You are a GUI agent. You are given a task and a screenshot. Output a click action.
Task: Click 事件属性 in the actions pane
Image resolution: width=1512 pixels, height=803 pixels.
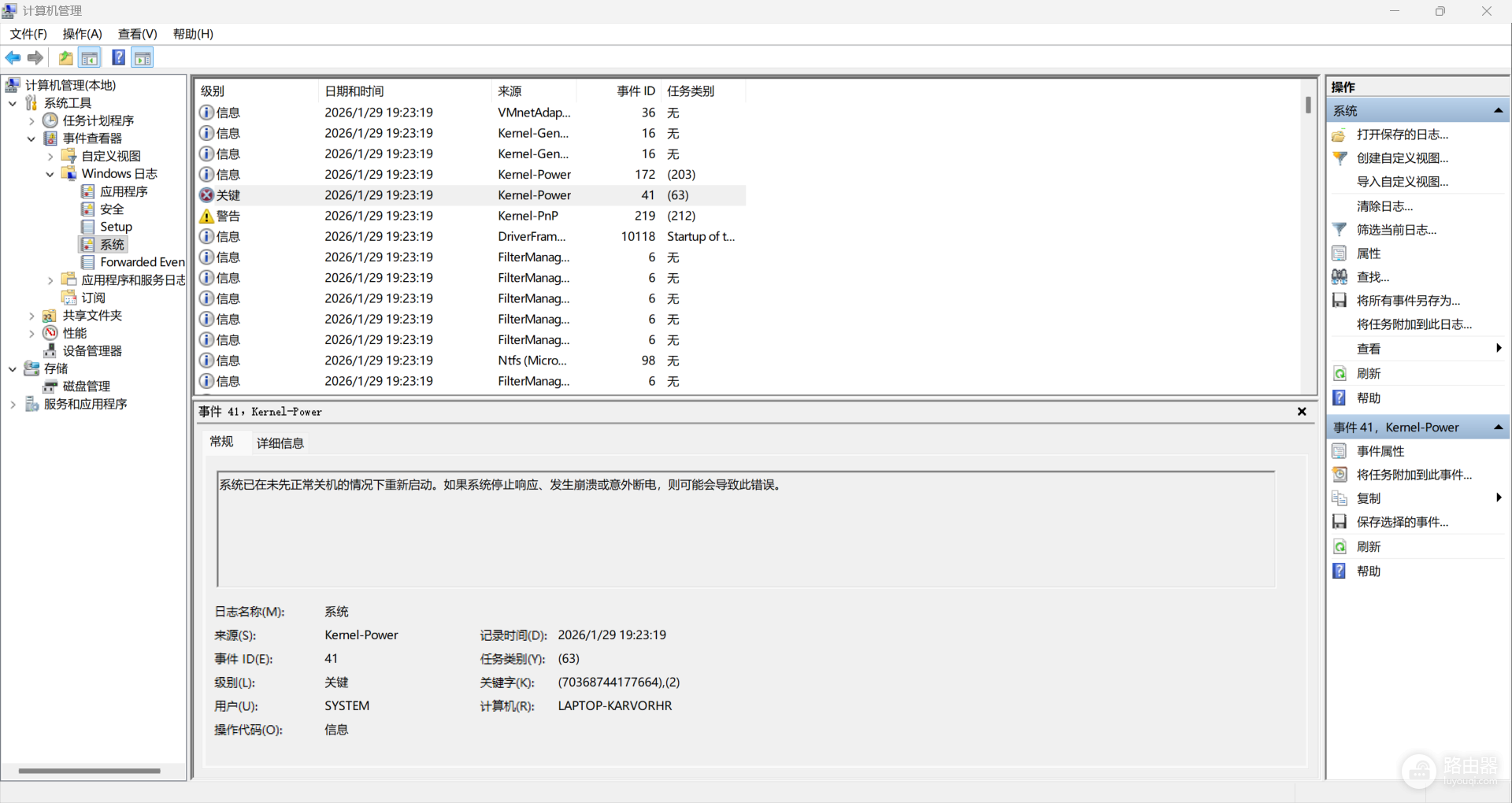click(1380, 451)
